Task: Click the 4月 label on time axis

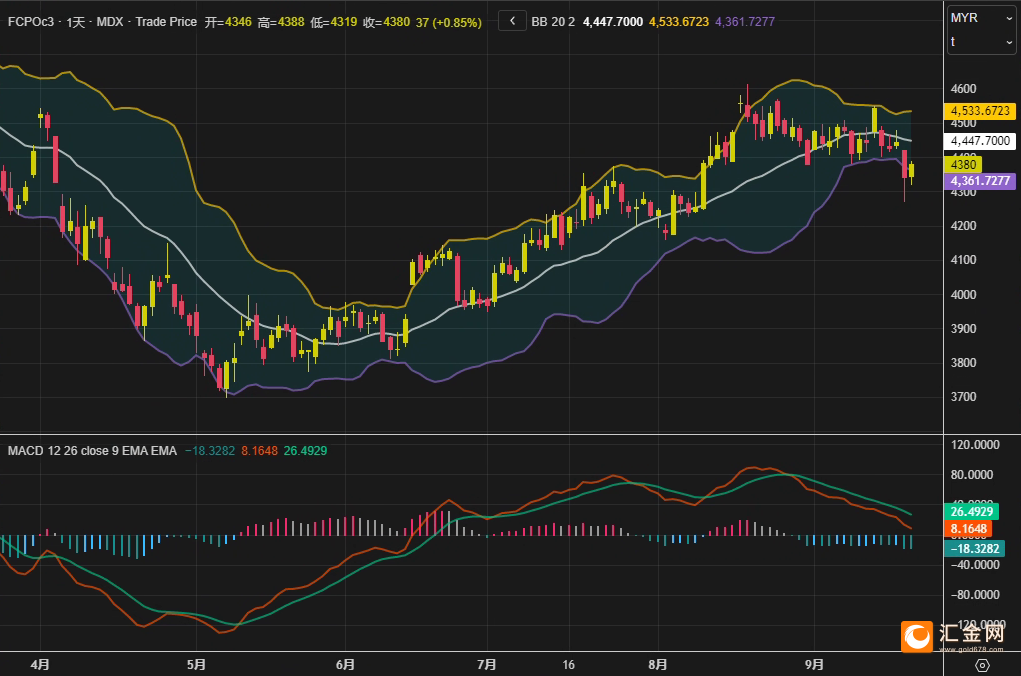Action: pos(40,664)
